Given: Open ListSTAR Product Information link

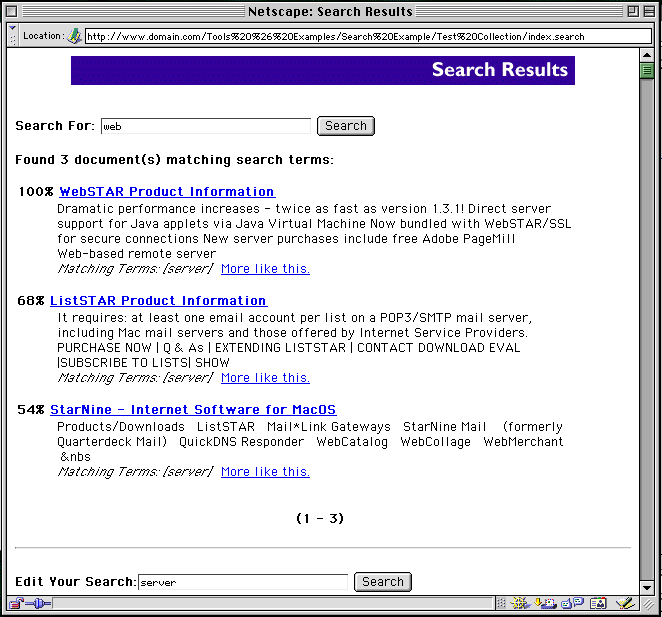Looking at the screenshot, I should coord(158,301).
